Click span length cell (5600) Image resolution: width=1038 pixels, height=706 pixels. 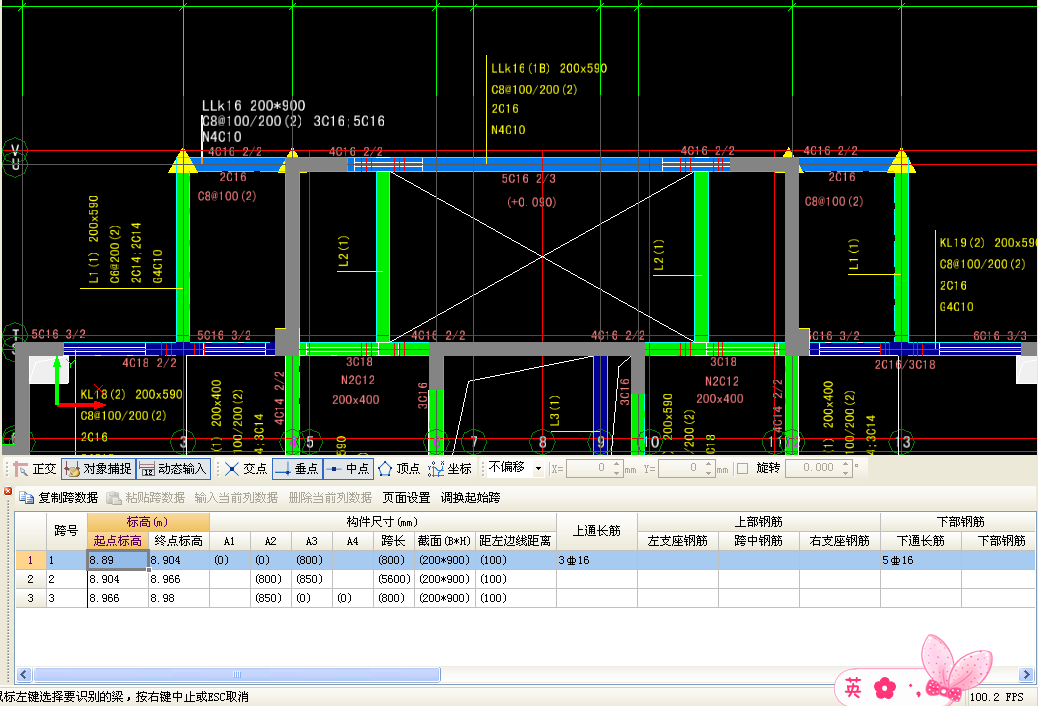394,580
